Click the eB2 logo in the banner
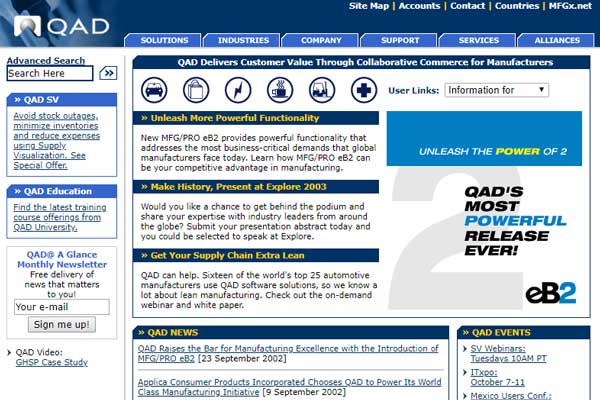The height and width of the screenshot is (400, 600). pos(551,294)
